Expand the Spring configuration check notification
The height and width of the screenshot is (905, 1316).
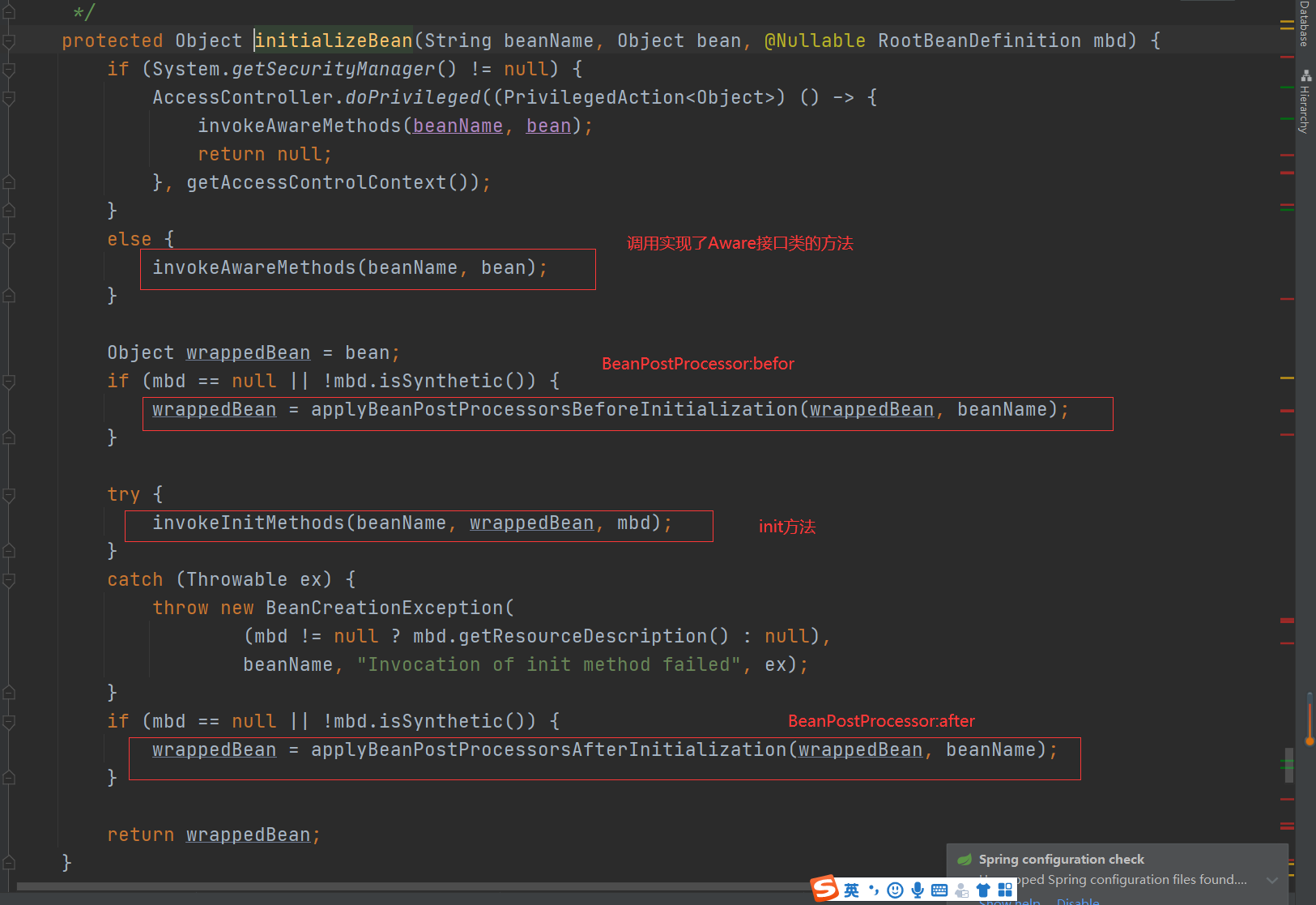(1272, 880)
